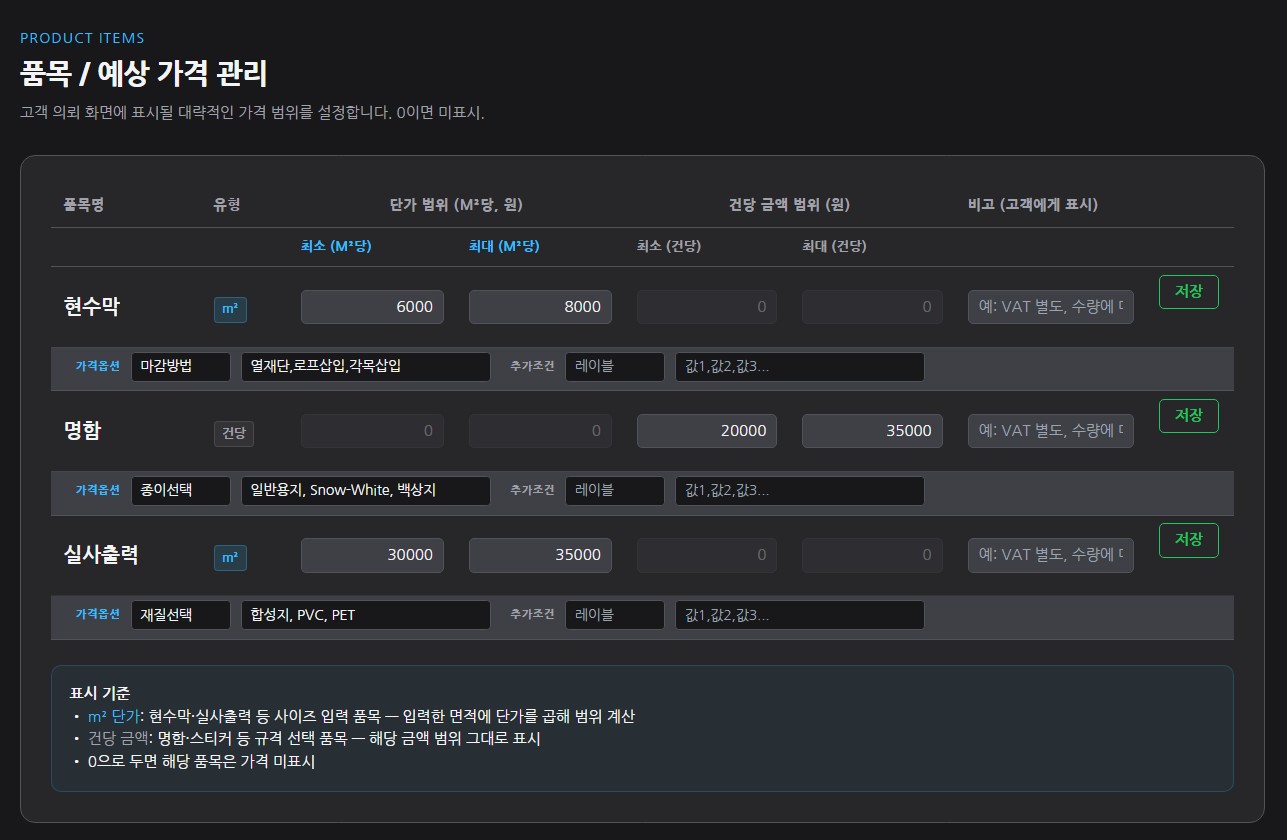The image size is (1287, 840).
Task: Edit the 열재단,로프삽입,각목삽입 option values field
Action: tap(365, 367)
